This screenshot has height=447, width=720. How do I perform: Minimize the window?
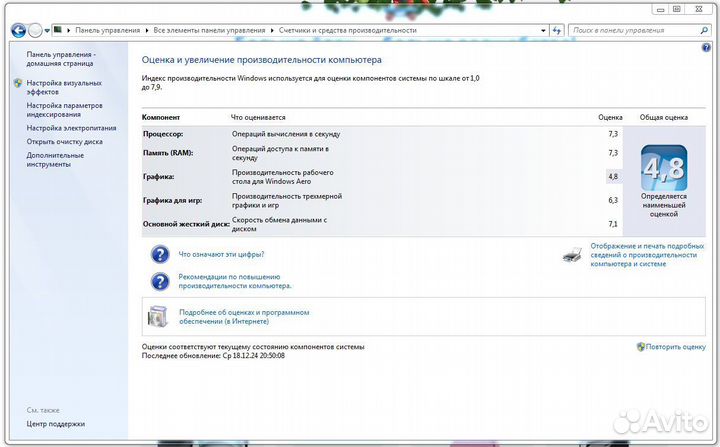click(x=660, y=9)
